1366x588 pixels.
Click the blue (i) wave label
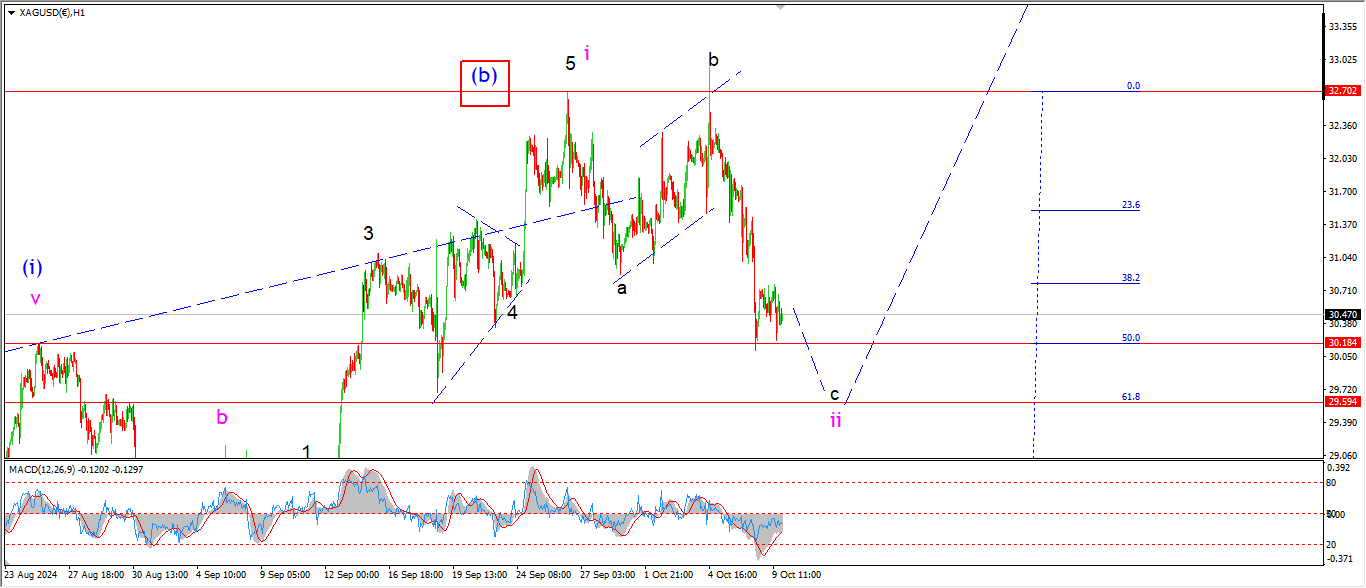[x=33, y=268]
